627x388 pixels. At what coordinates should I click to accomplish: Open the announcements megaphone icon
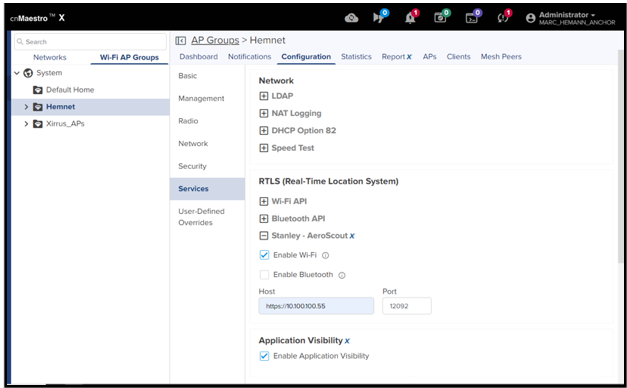(378, 18)
